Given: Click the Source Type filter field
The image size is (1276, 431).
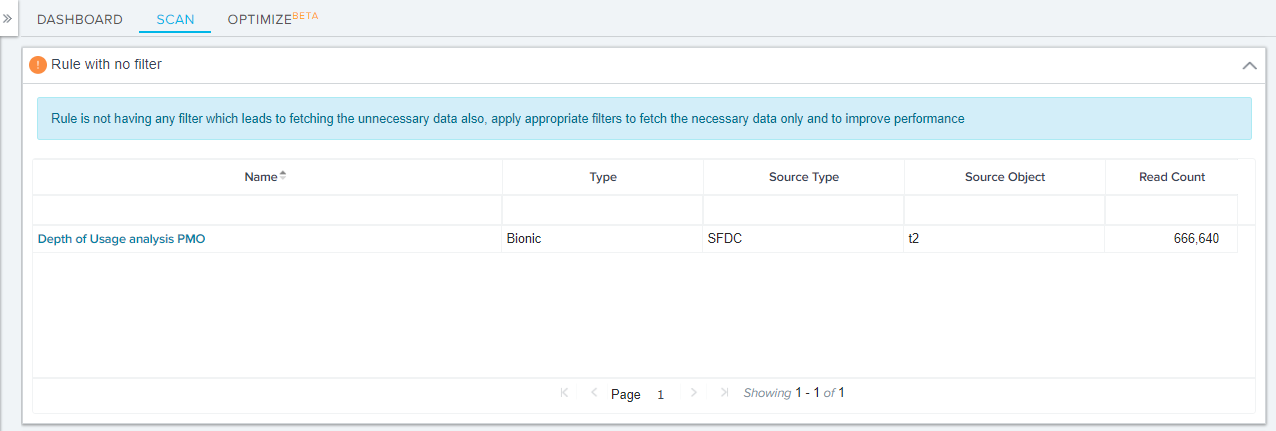Looking at the screenshot, I should (x=804, y=210).
